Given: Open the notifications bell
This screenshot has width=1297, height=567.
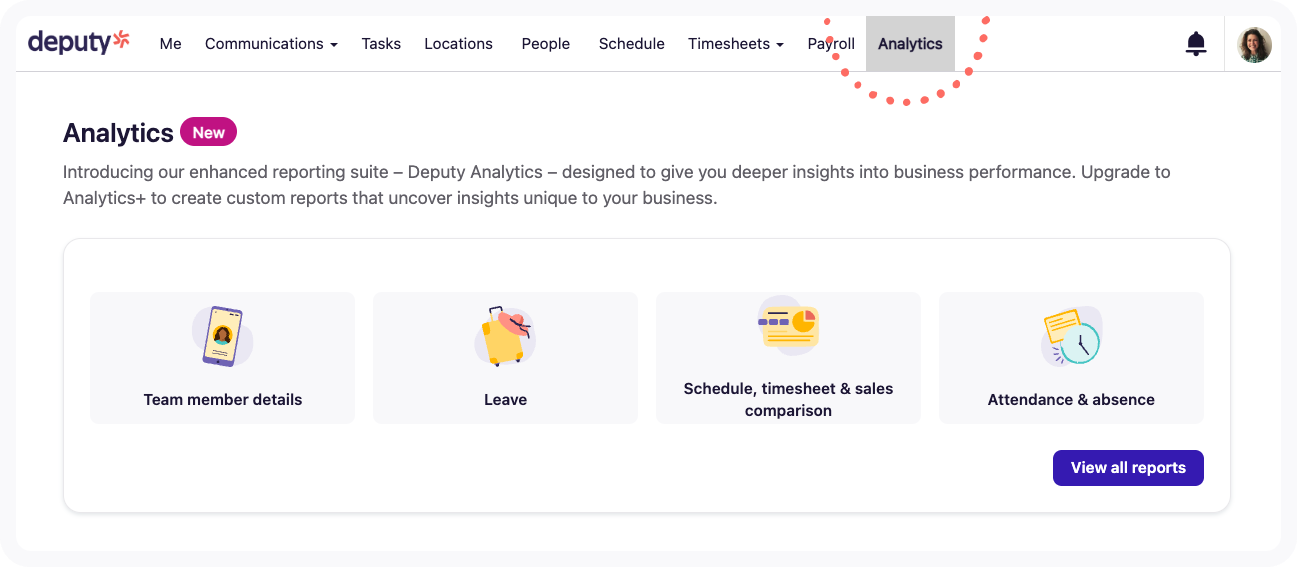Looking at the screenshot, I should [x=1195, y=44].
